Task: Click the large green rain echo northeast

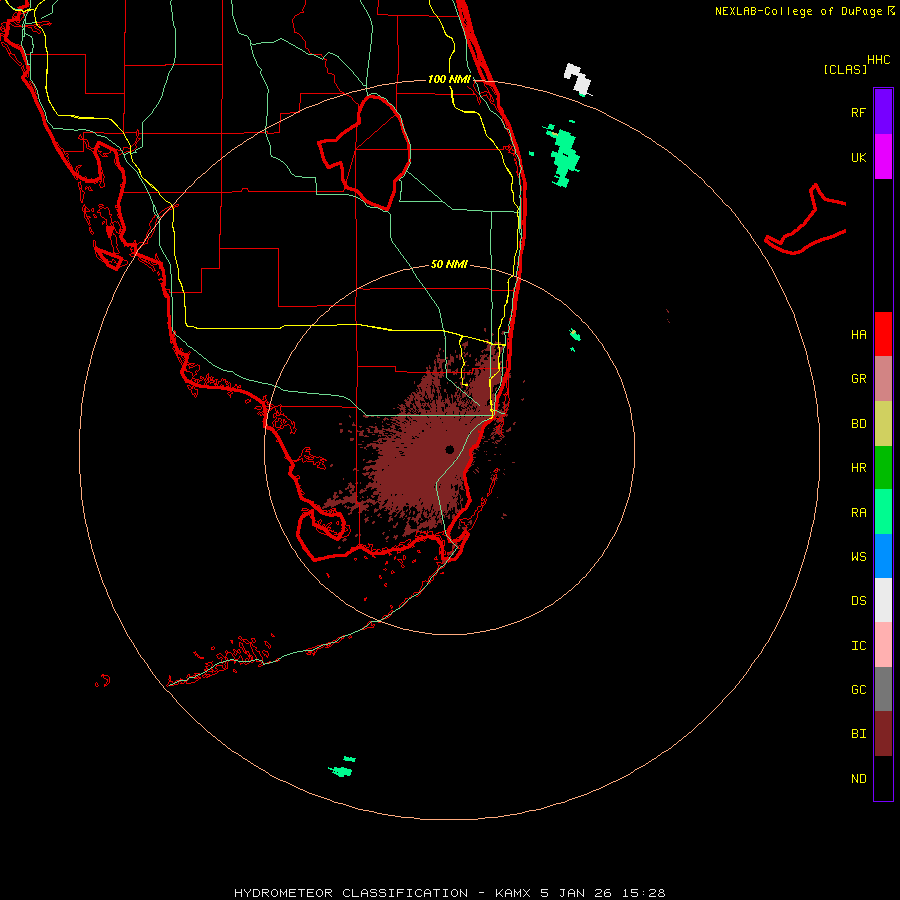Action: [564, 156]
